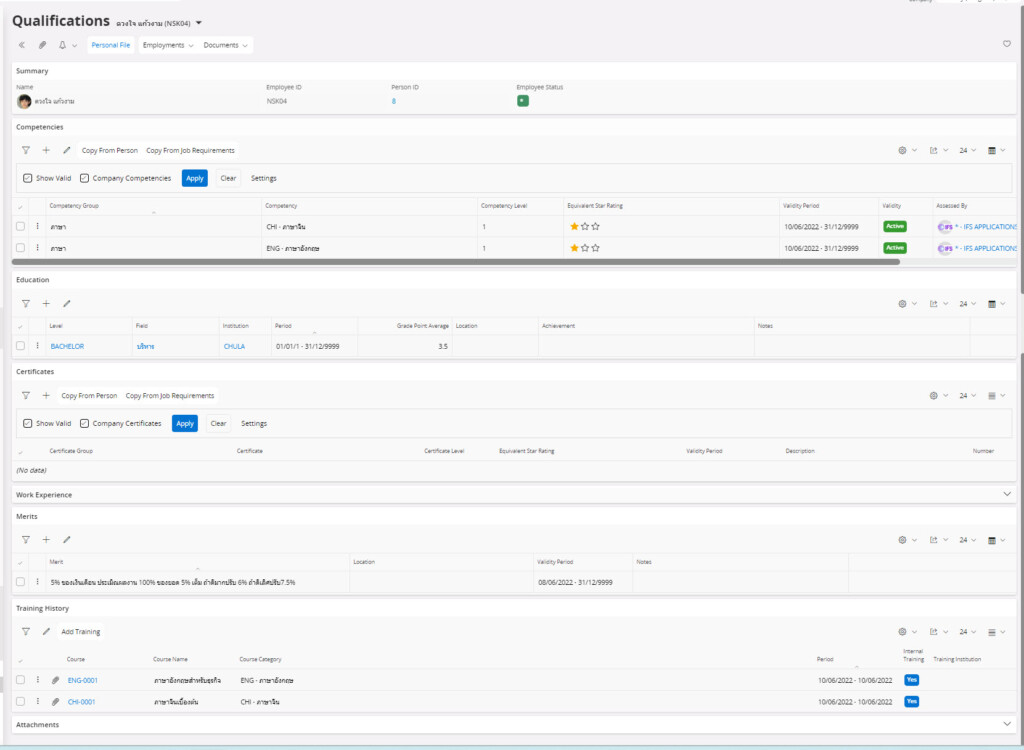Open the Personal File tab
This screenshot has width=1024, height=750.
[x=111, y=45]
